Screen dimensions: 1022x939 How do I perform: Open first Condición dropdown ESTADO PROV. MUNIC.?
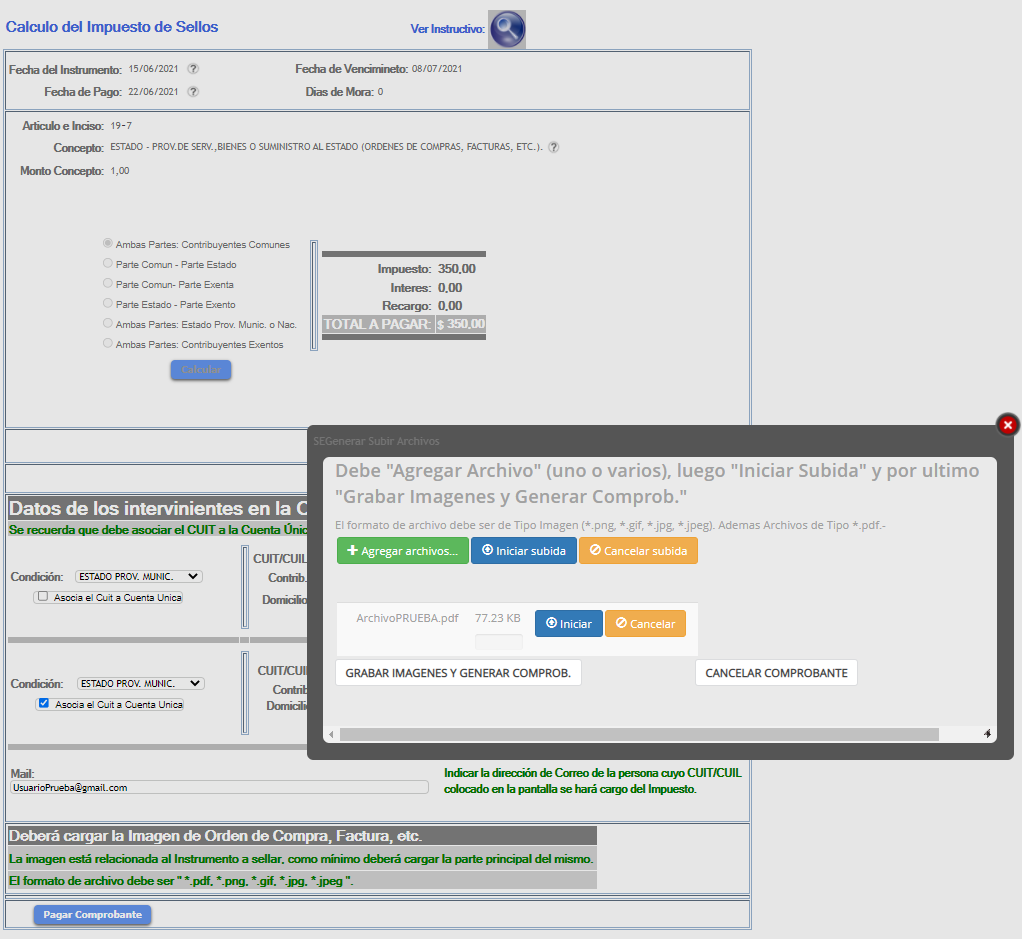(x=139, y=576)
